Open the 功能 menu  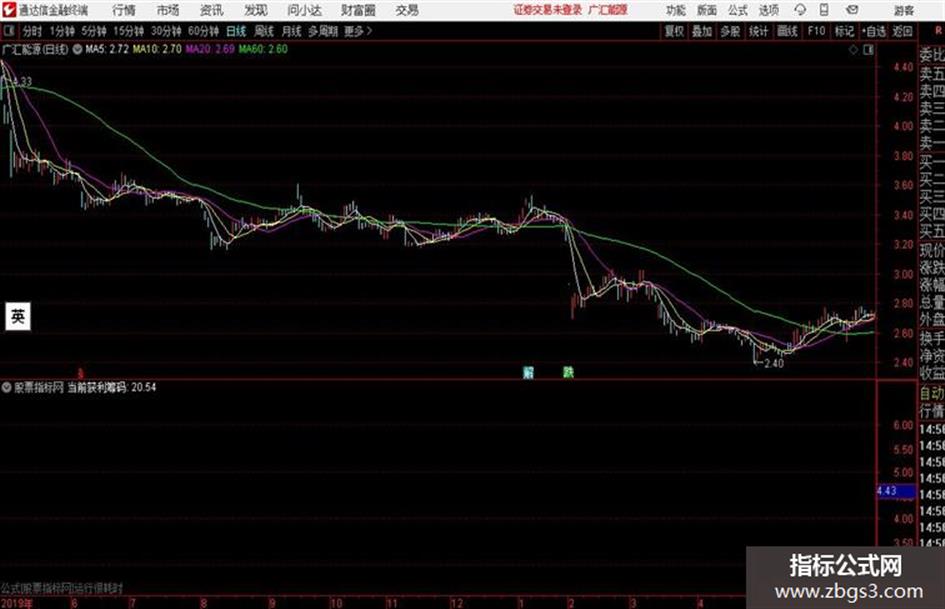pos(676,10)
